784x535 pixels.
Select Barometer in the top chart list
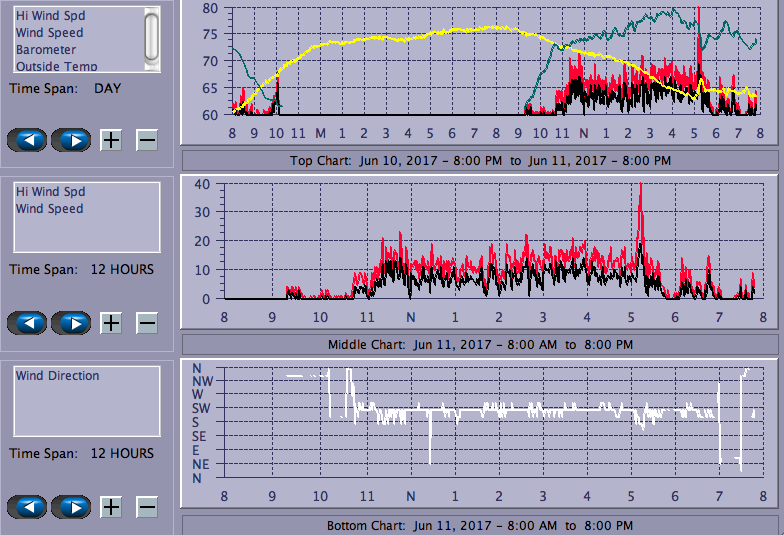pos(46,50)
